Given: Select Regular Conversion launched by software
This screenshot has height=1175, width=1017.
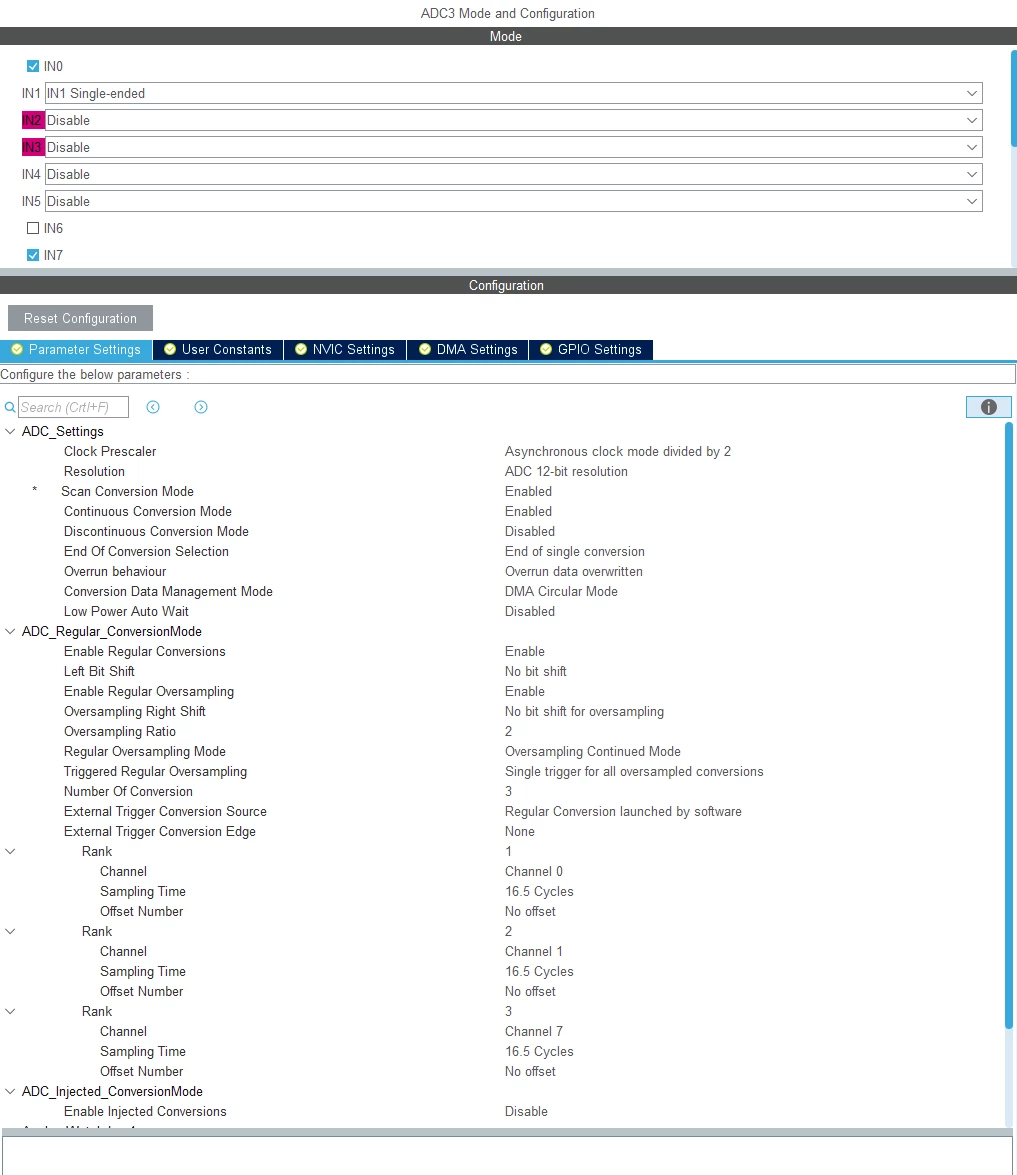Looking at the screenshot, I should [x=624, y=812].
